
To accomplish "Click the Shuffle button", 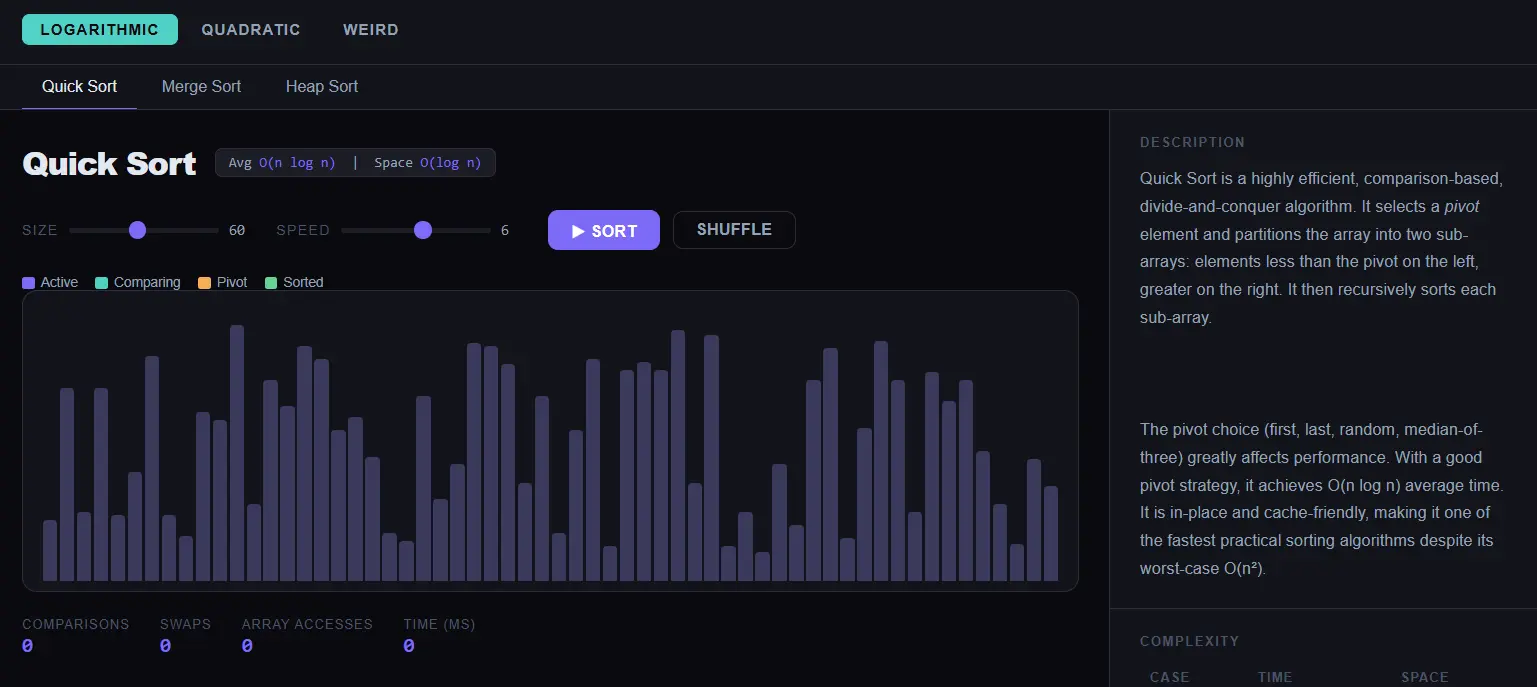I will pyautogui.click(x=734, y=230).
